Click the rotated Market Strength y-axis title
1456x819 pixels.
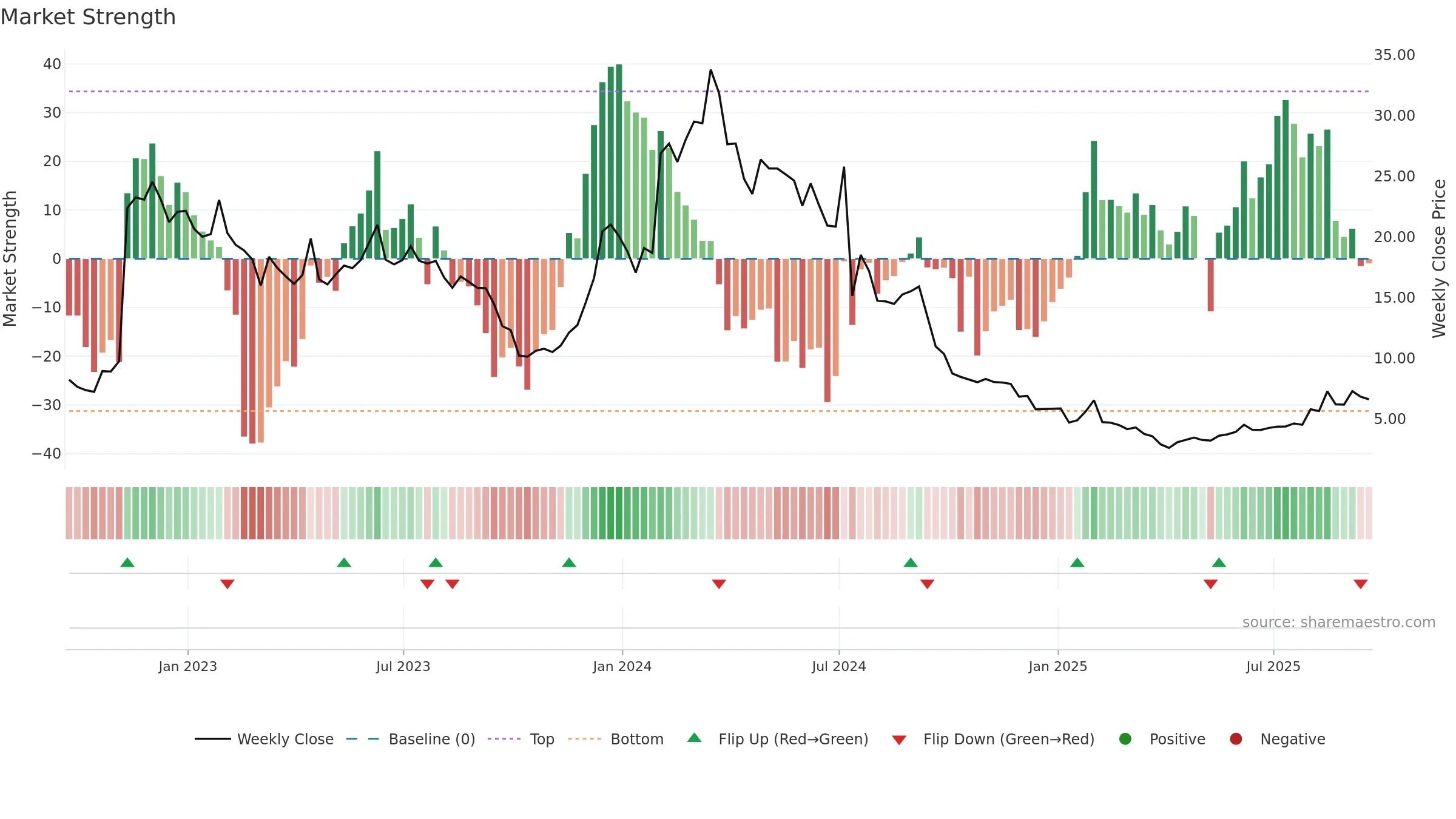tap(10, 258)
